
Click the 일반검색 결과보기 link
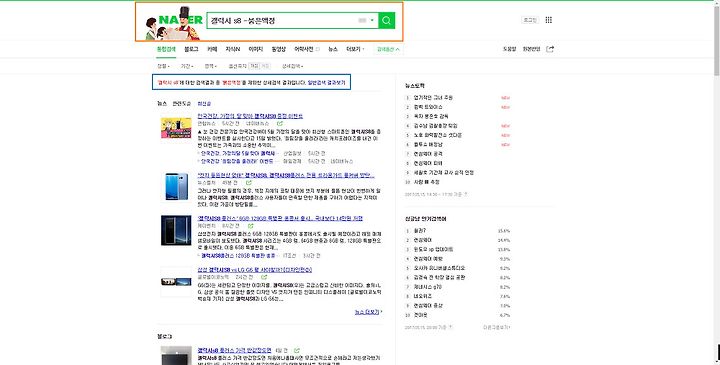pyautogui.click(x=326, y=83)
